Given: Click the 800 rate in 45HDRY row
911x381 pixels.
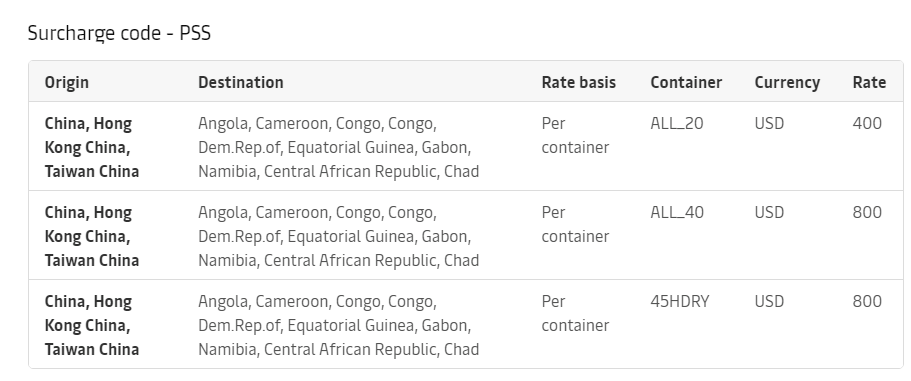Looking at the screenshot, I should click(x=867, y=301).
